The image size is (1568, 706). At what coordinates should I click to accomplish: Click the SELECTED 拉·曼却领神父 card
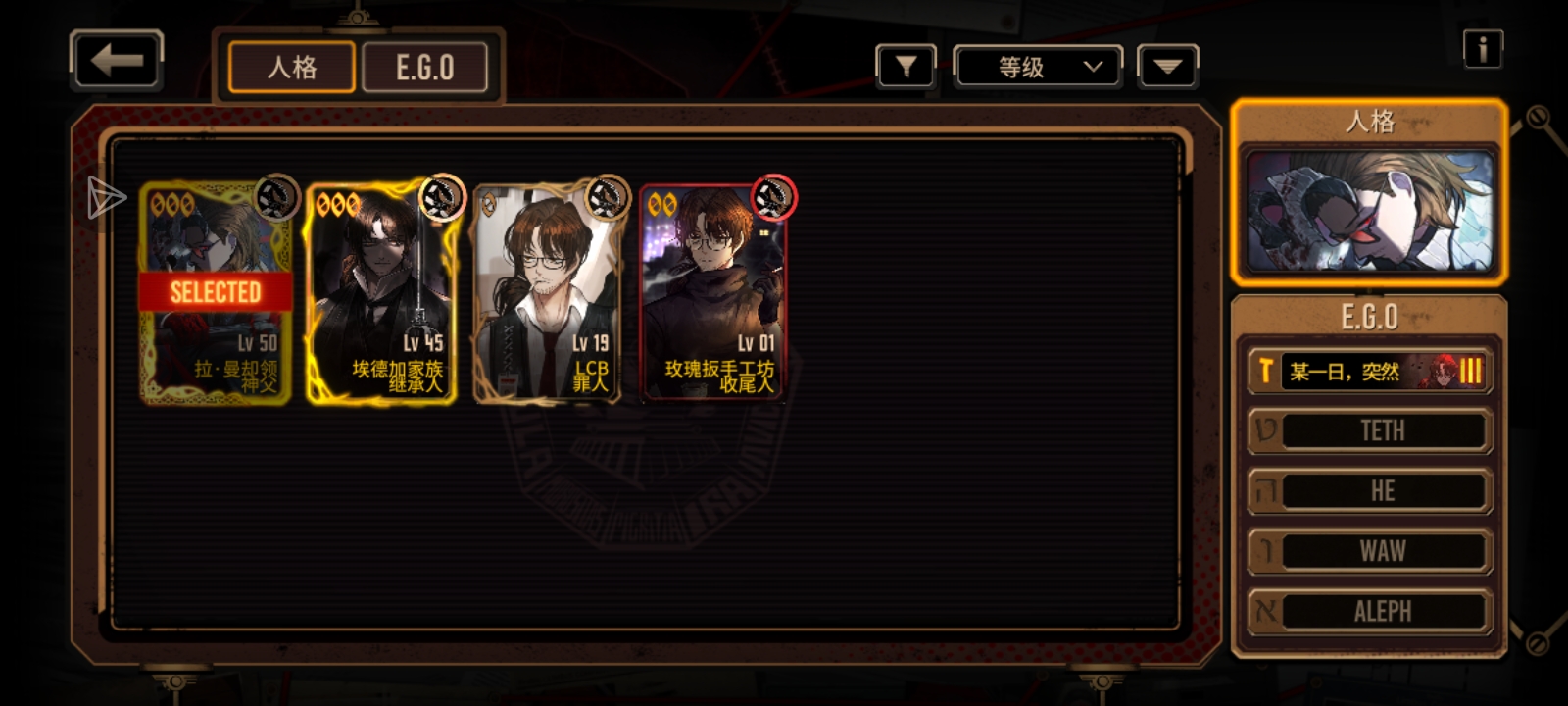coord(216,292)
